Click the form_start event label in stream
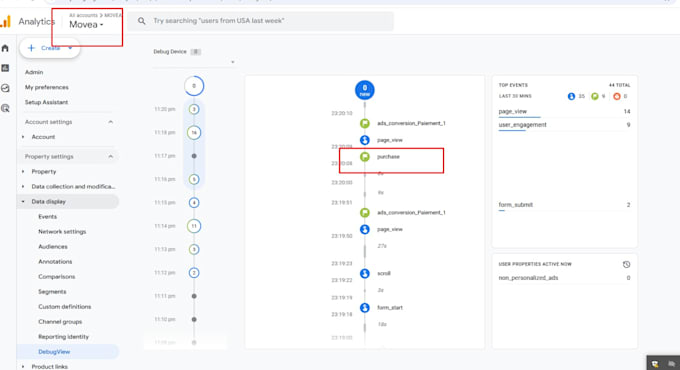 point(390,308)
